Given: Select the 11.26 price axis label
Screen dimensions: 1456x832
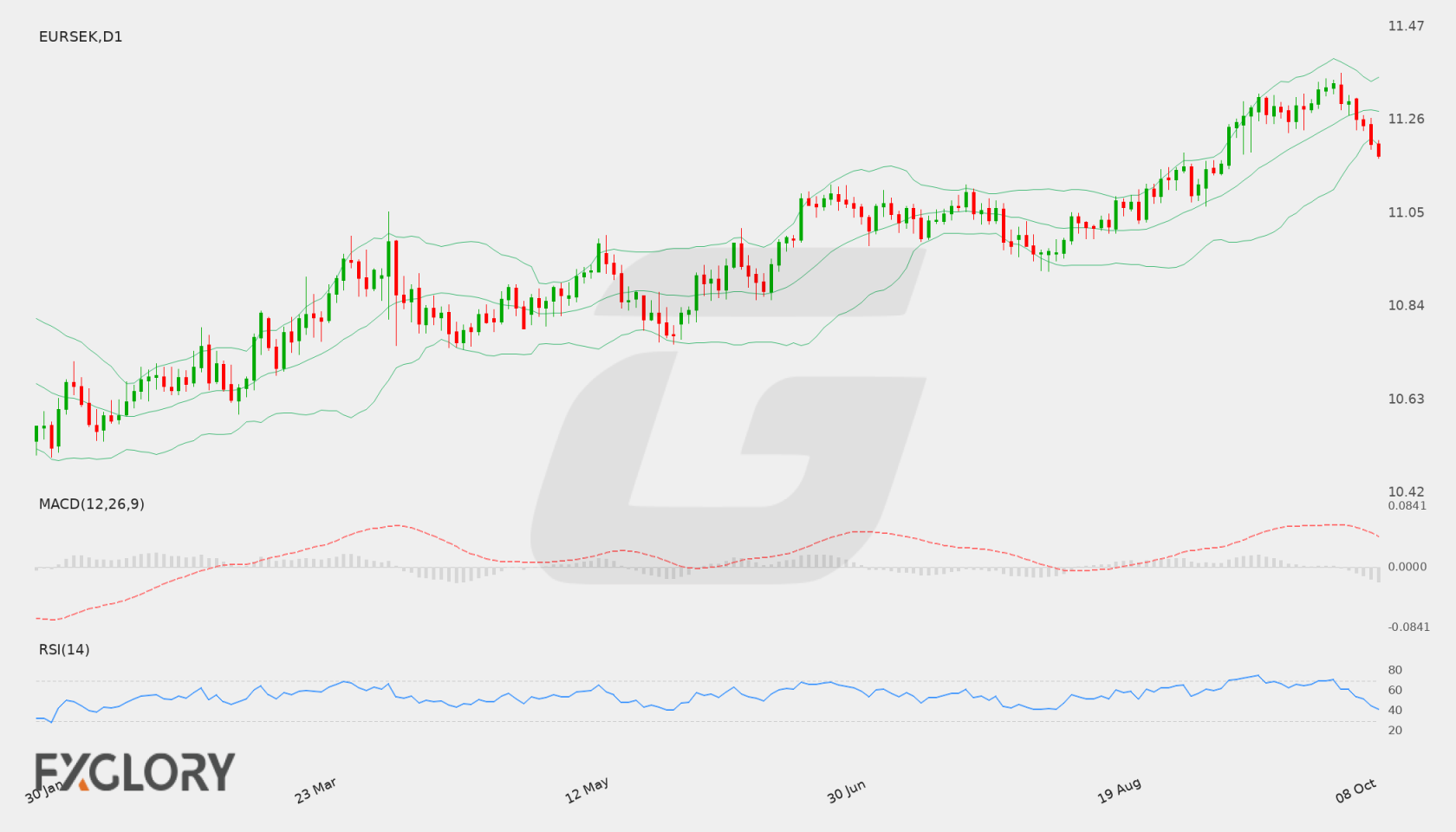Looking at the screenshot, I should tap(1406, 119).
